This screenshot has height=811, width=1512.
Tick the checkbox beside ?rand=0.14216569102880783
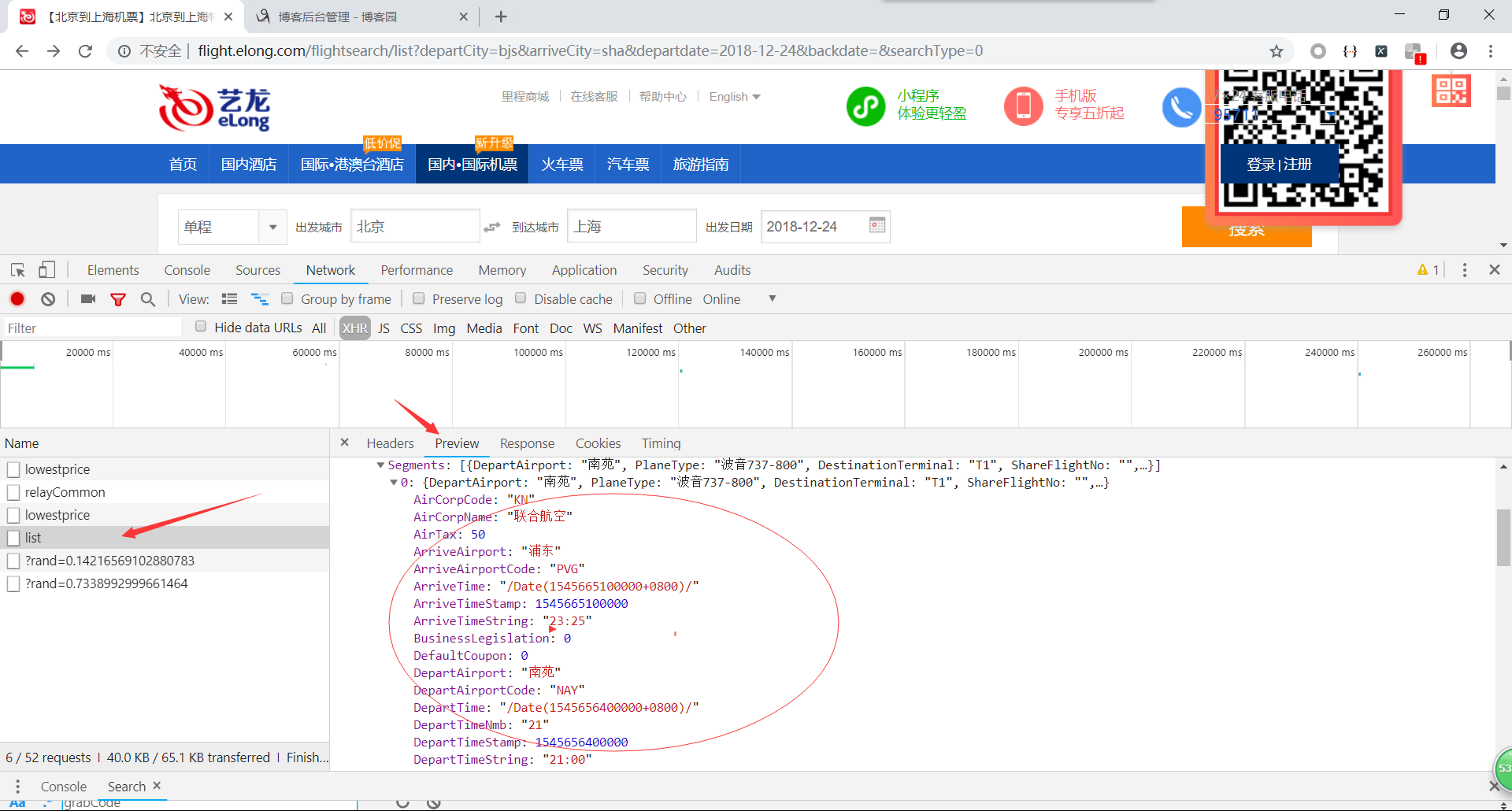(x=13, y=561)
